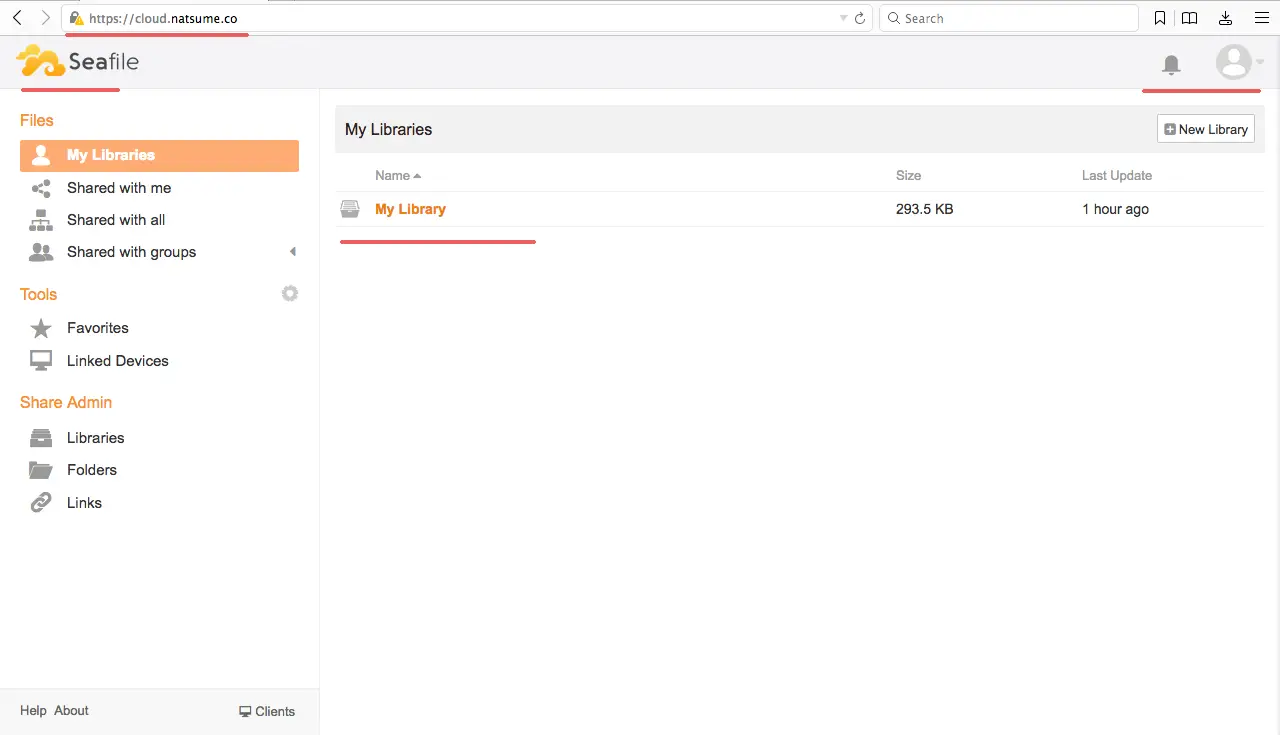This screenshot has height=735, width=1280.
Task: Open the About link
Action: coord(71,710)
